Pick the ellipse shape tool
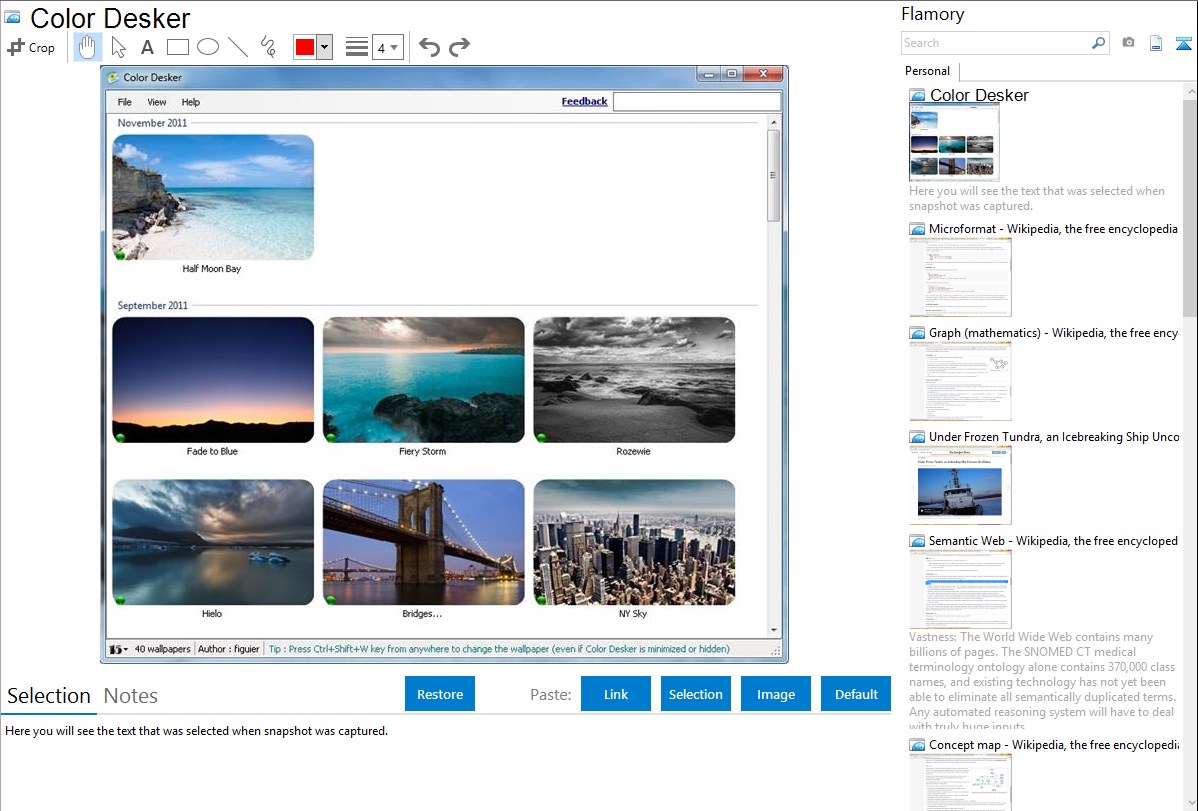This screenshot has height=811, width=1198. pos(208,47)
